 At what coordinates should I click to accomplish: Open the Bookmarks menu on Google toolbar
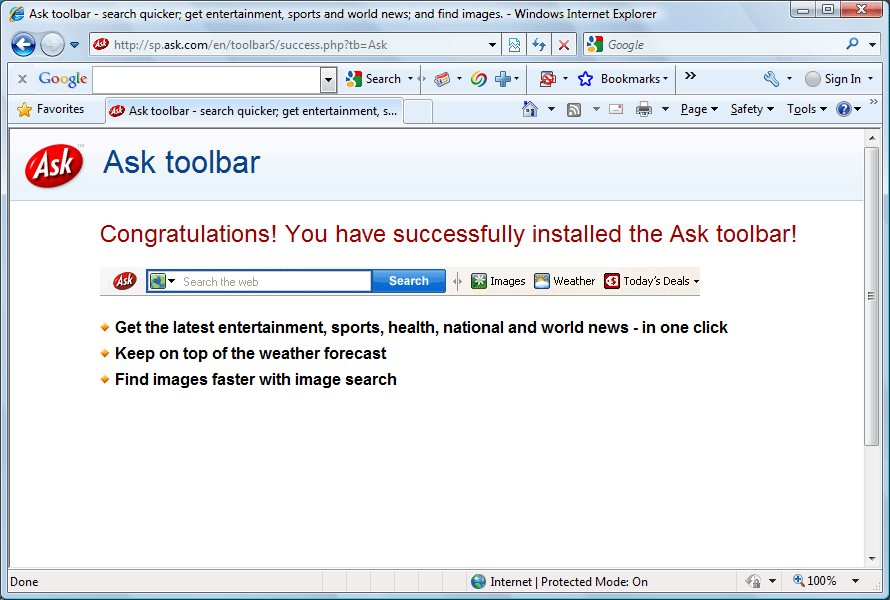623,79
